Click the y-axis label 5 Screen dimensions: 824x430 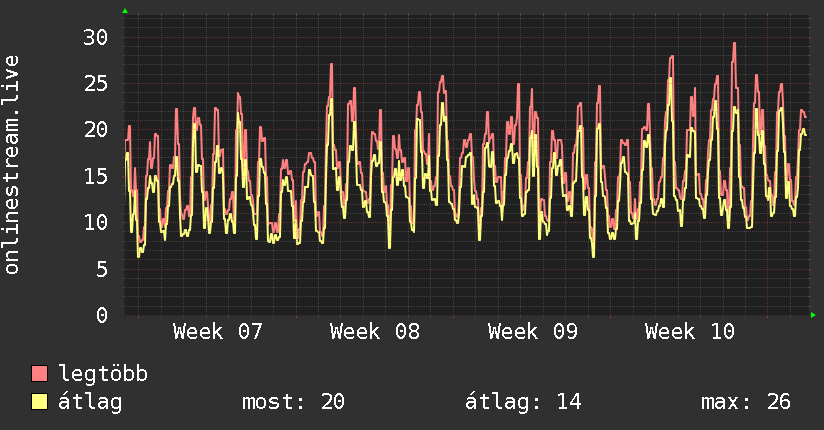(102, 269)
